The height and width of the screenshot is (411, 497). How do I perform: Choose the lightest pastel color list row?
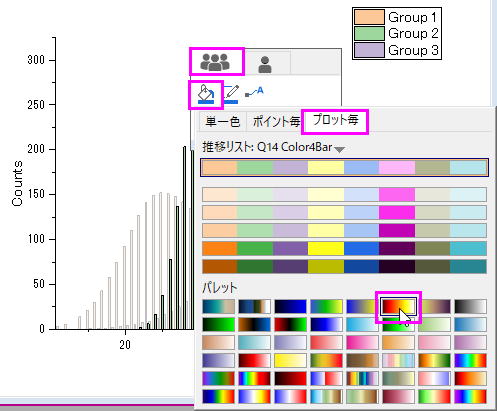[x=344, y=194]
